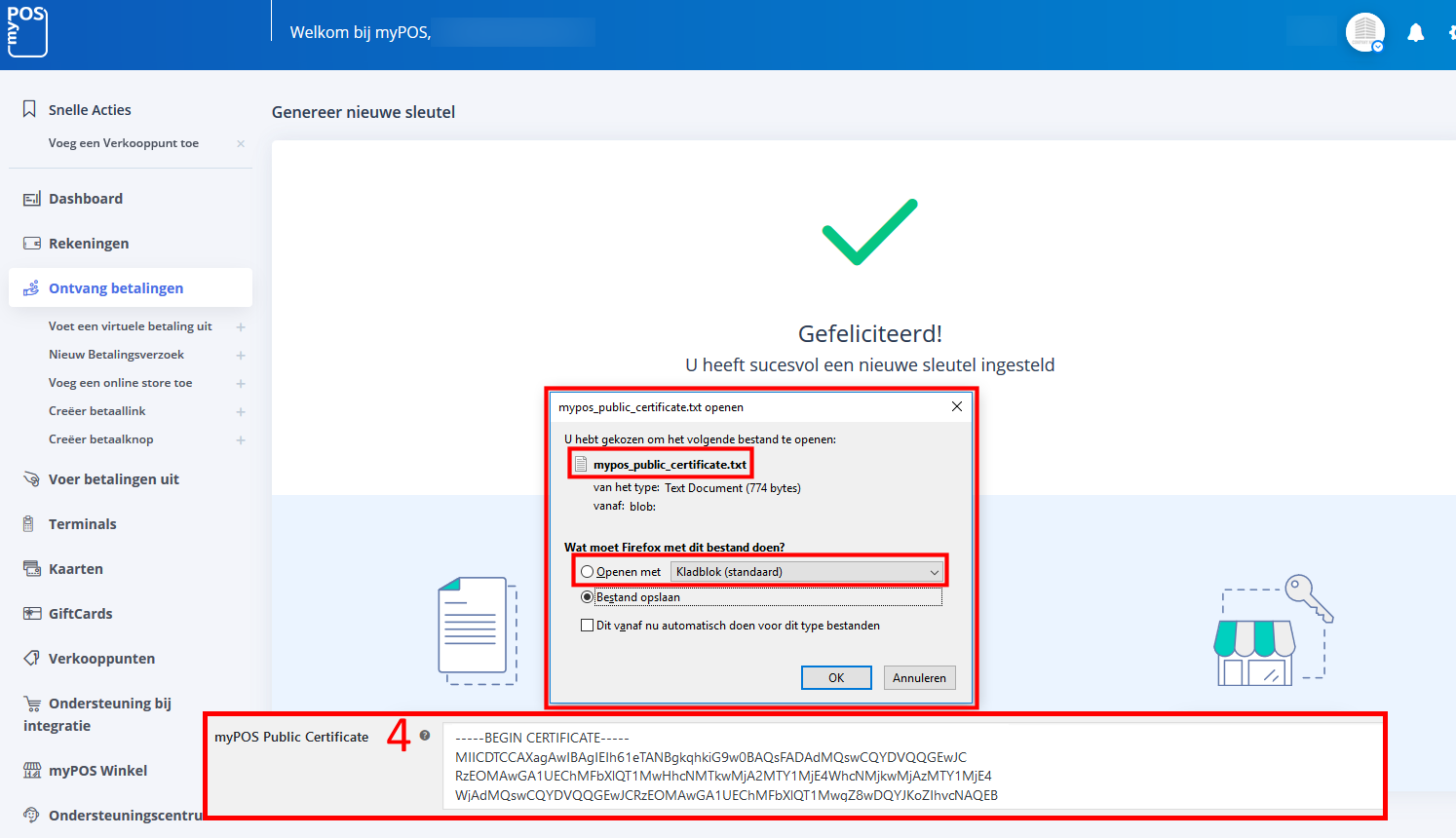
Task: Open the Rekeningen menu item
Action: pos(88,244)
